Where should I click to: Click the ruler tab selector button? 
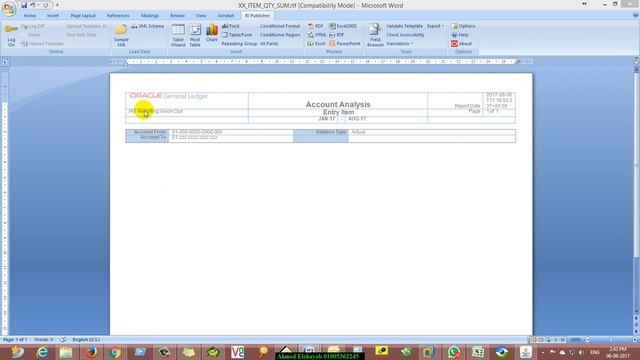click(x=5, y=62)
